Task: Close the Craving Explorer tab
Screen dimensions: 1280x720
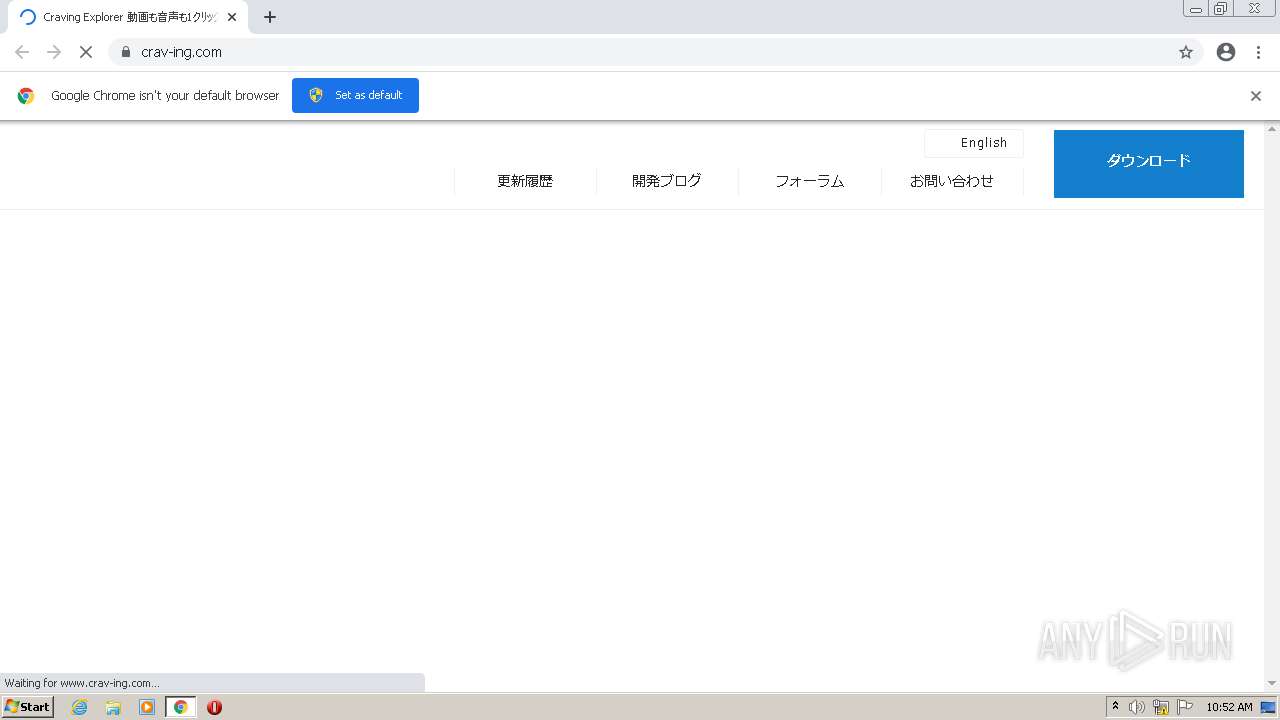Action: click(x=232, y=17)
